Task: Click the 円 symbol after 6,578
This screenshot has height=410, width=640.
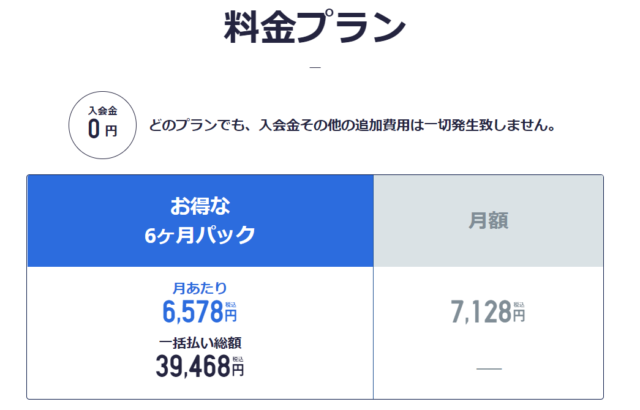Action: (x=231, y=316)
